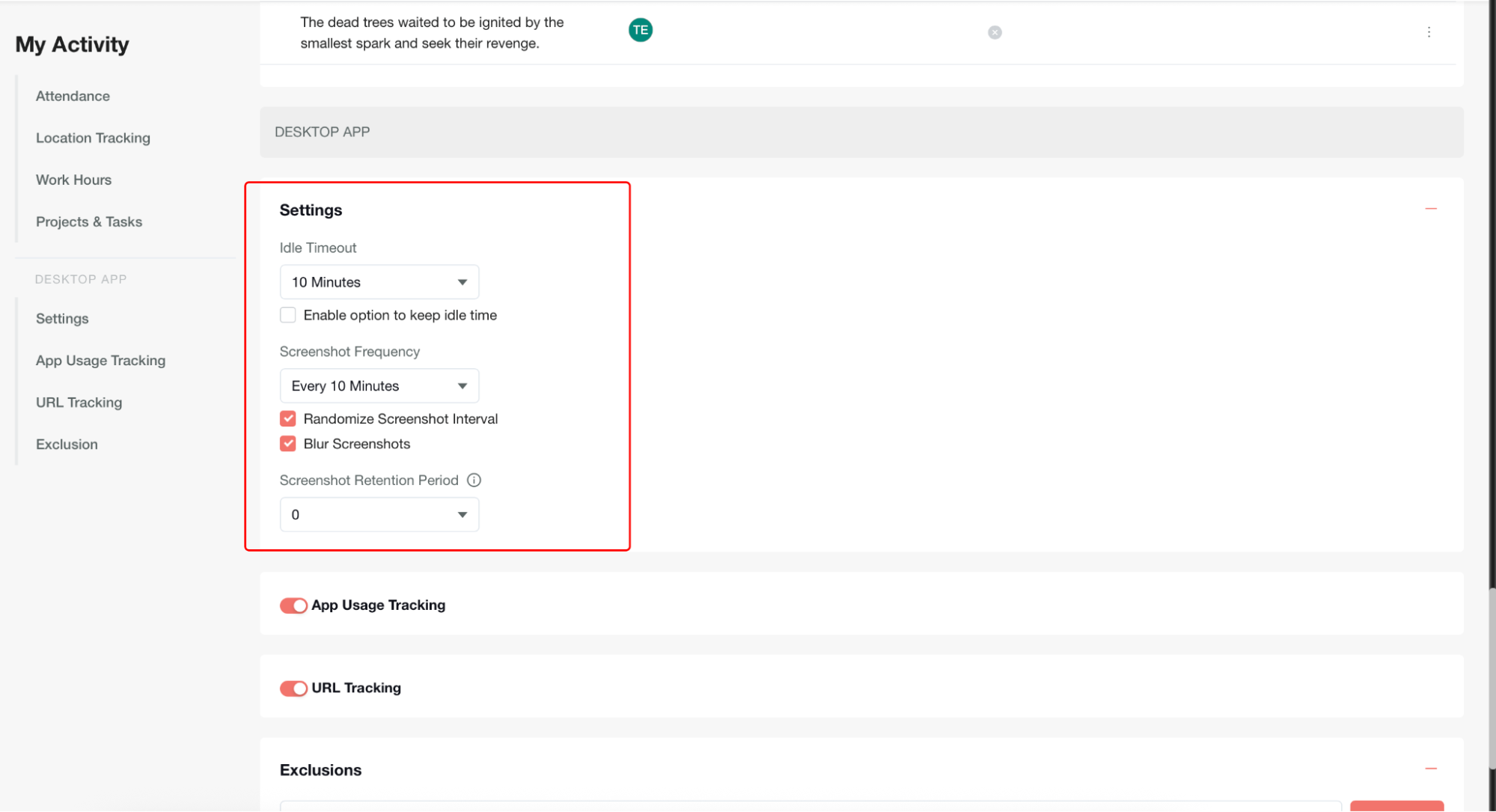Click the TE user avatar icon

coord(640,30)
